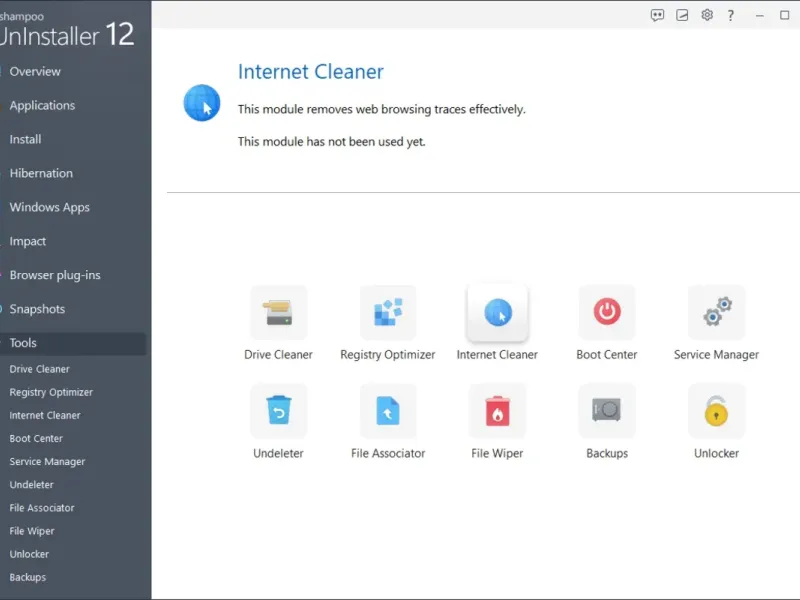Launch the Internet Cleaner tile icon
800x600 pixels.
497,313
